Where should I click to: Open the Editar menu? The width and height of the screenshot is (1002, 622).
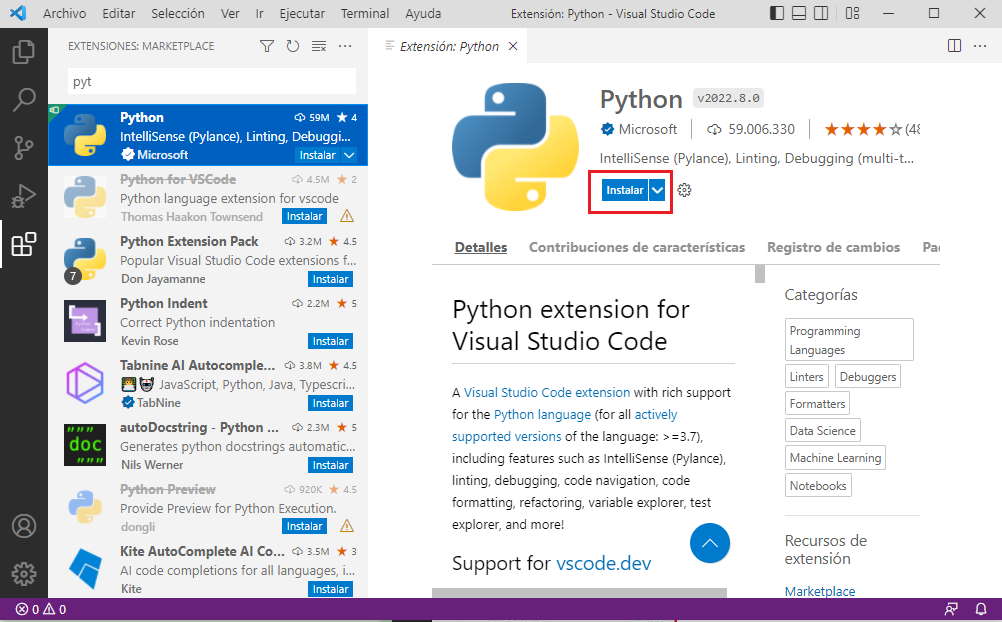(x=119, y=13)
